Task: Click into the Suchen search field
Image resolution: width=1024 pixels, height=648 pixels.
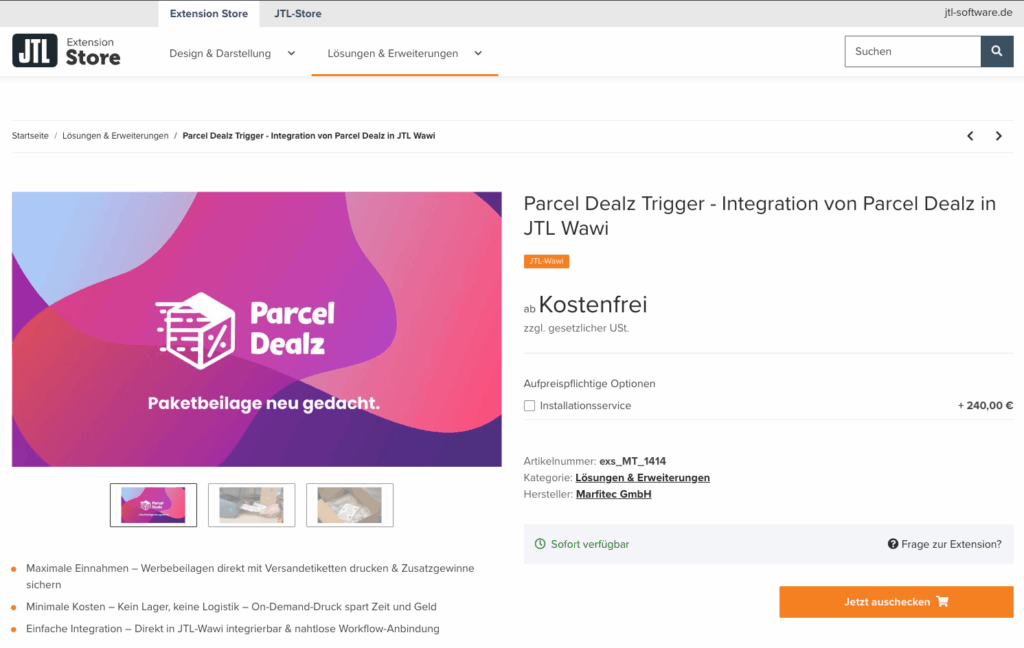Action: pos(913,52)
